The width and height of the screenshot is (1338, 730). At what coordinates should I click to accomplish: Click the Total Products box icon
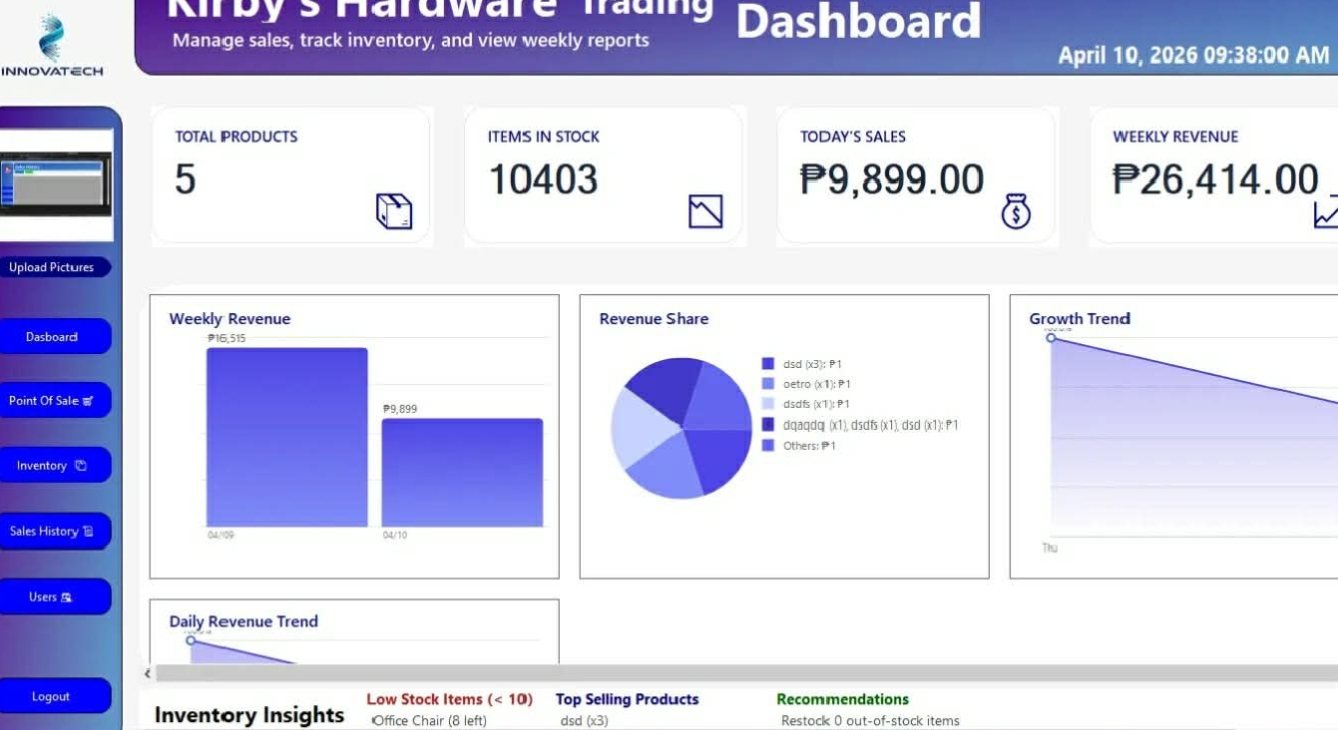tap(394, 211)
